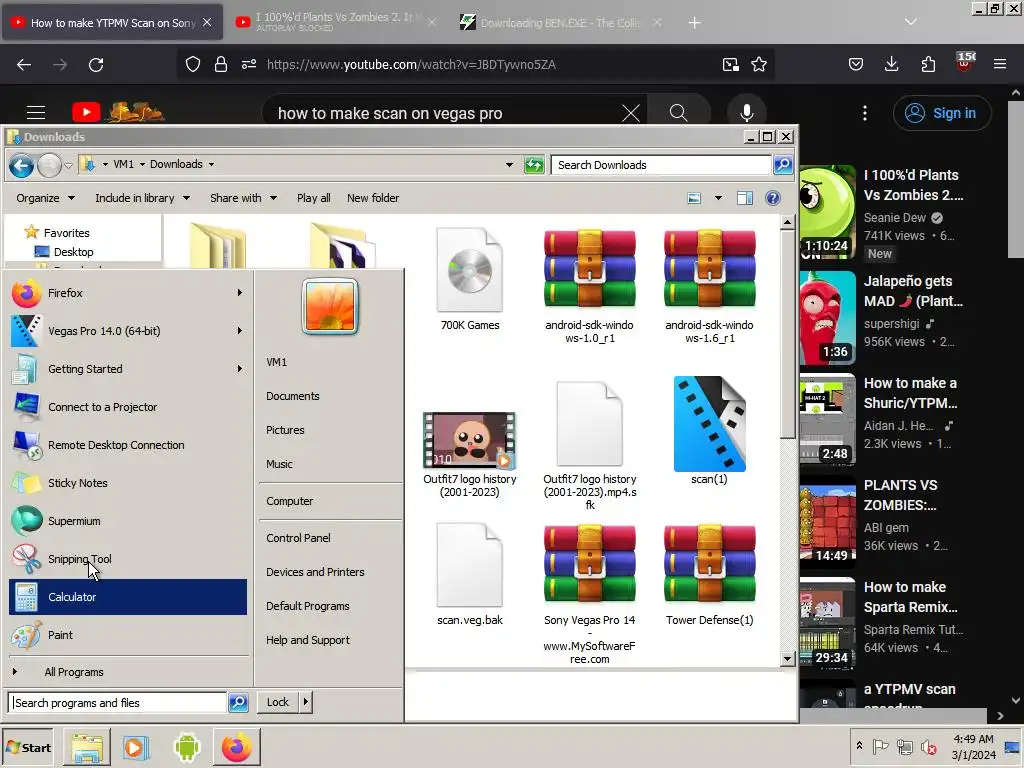Switch to Downloading BEN.EXE tab

(x=562, y=22)
